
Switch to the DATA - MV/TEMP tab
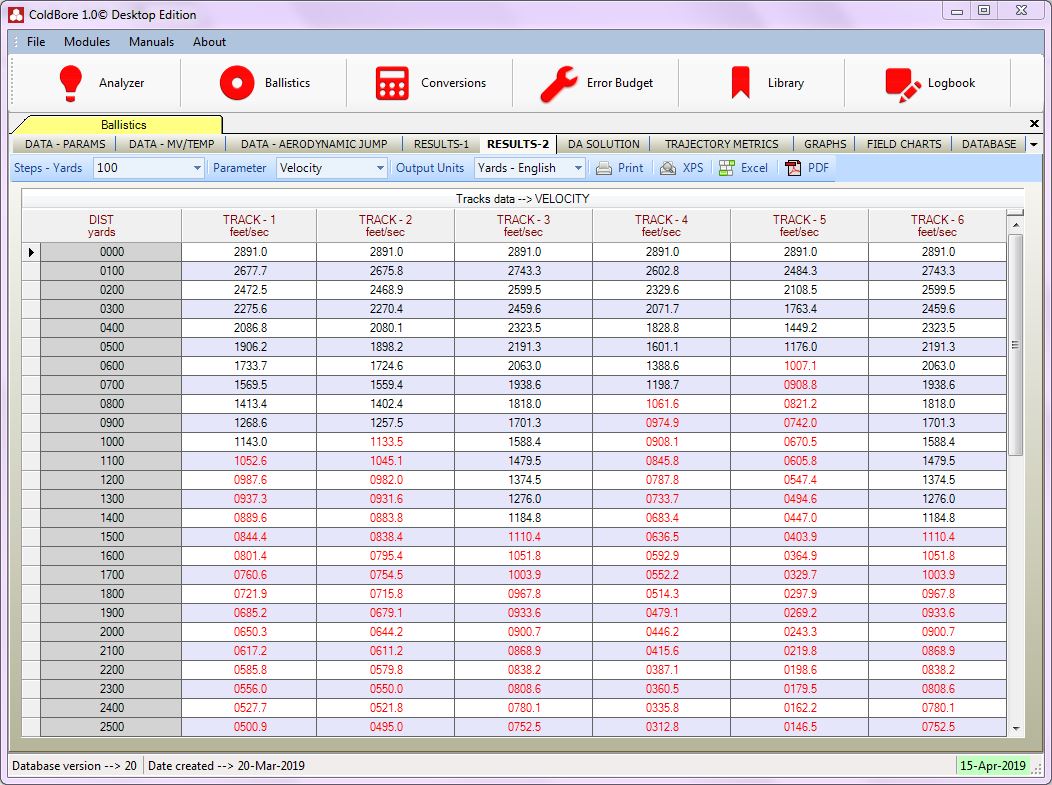(171, 144)
